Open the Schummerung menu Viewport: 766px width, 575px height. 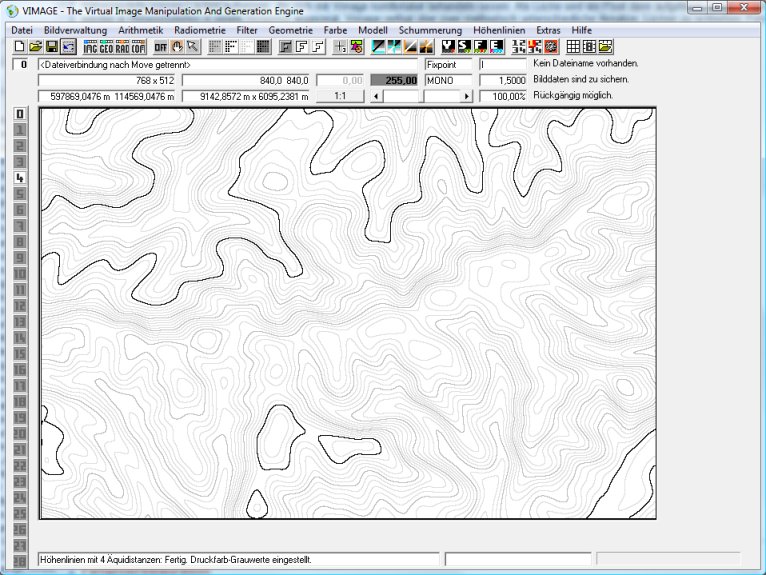(x=430, y=30)
